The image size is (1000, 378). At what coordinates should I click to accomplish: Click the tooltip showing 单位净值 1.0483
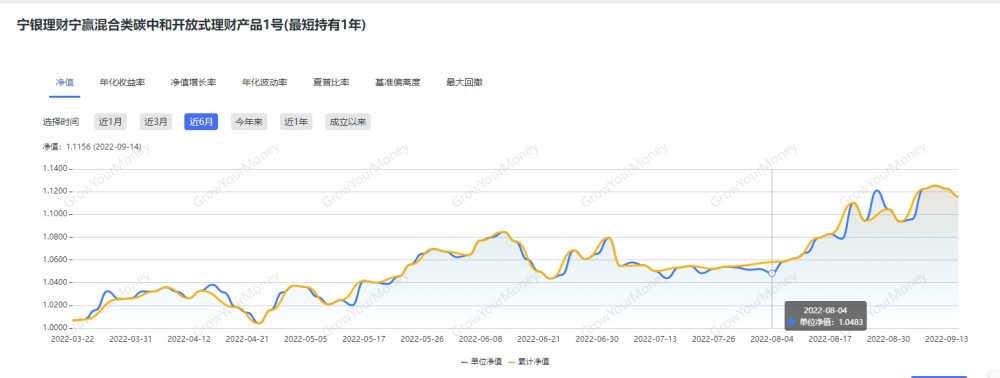point(825,316)
